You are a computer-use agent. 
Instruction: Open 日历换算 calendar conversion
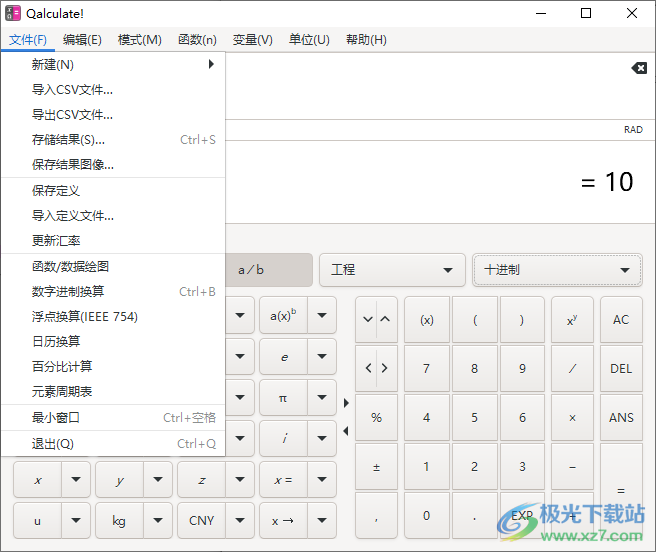[113, 341]
